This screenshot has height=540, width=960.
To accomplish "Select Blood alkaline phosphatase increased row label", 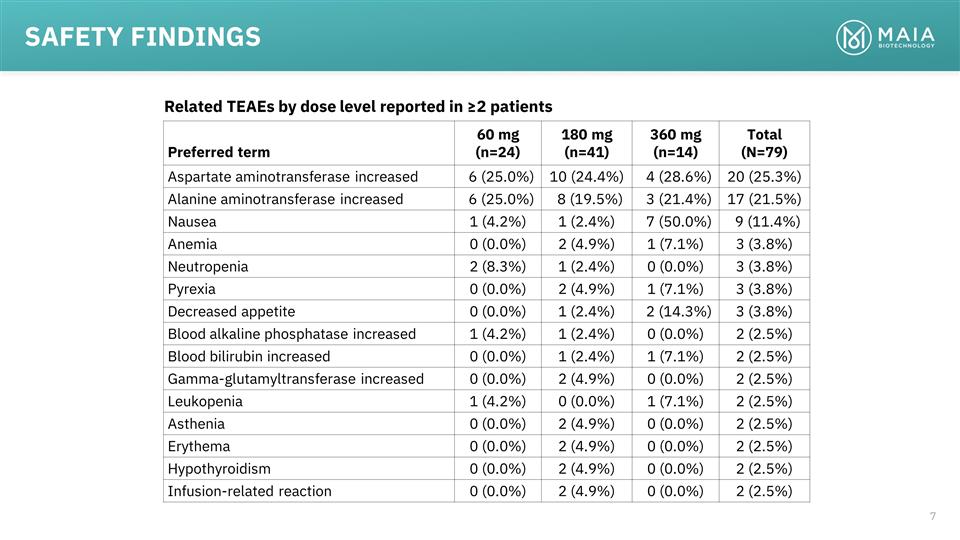I will [291, 334].
